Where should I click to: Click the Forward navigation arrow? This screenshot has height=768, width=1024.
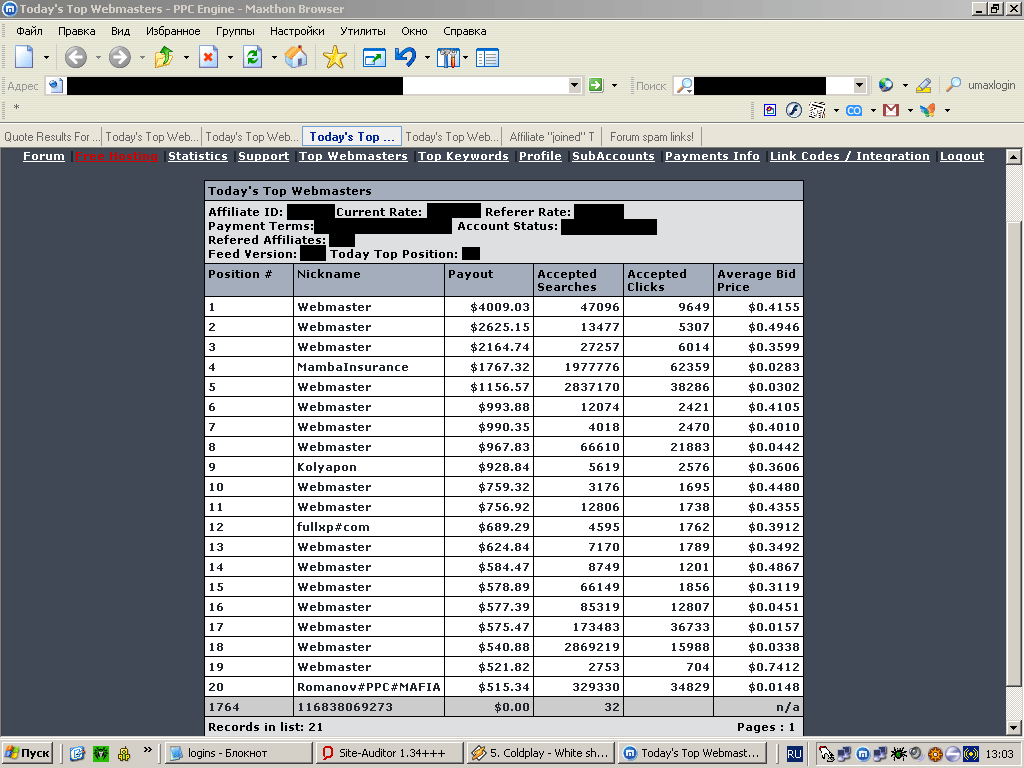(x=120, y=58)
